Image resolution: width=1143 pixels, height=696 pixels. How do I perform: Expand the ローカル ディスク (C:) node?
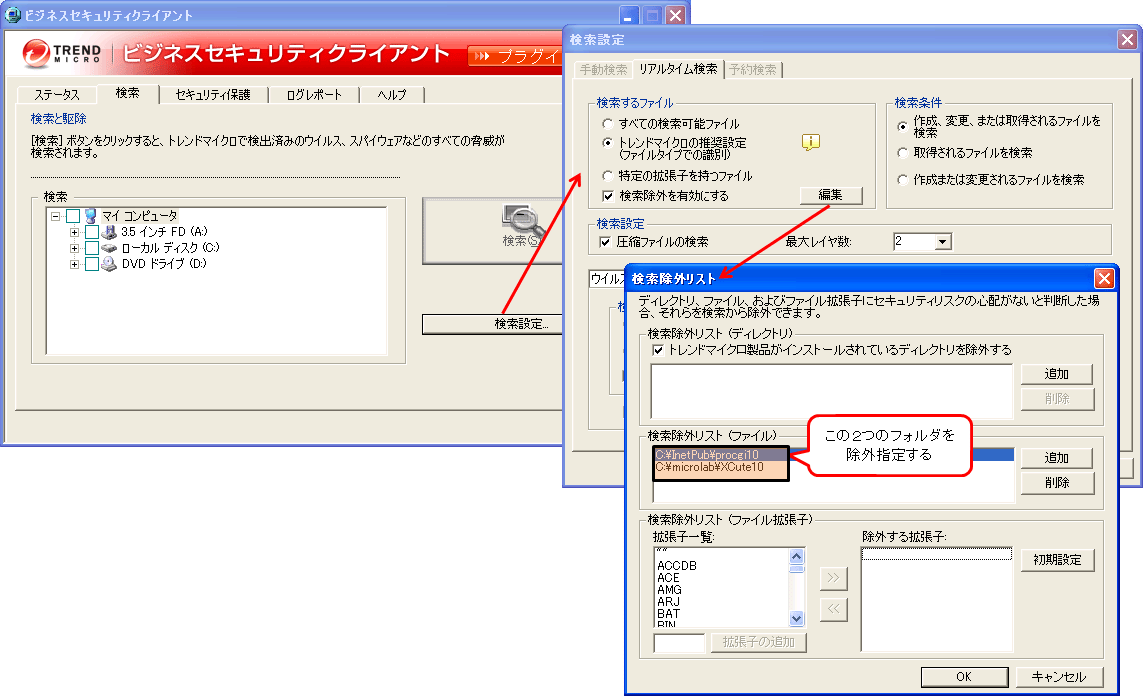pyautogui.click(x=74, y=249)
